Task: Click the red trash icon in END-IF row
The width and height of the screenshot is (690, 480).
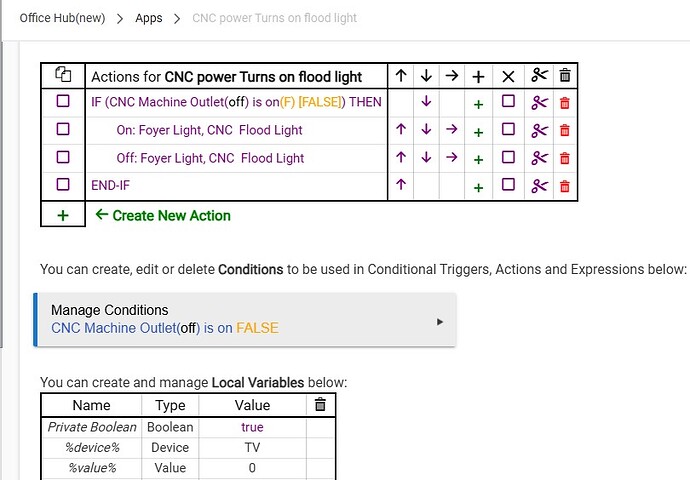Action: pyautogui.click(x=564, y=186)
